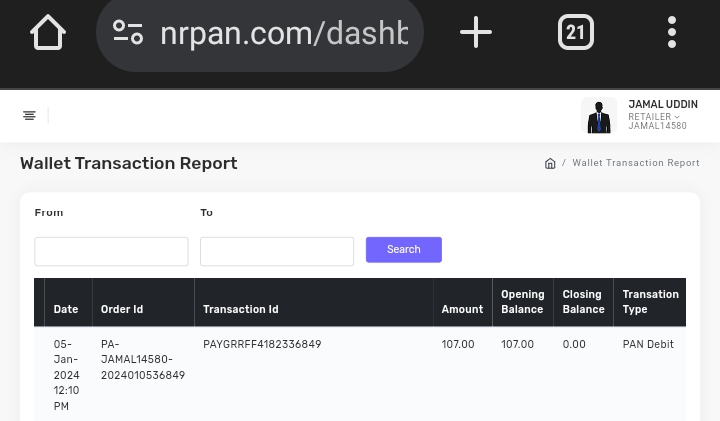Click the From date input field

pyautogui.click(x=111, y=251)
